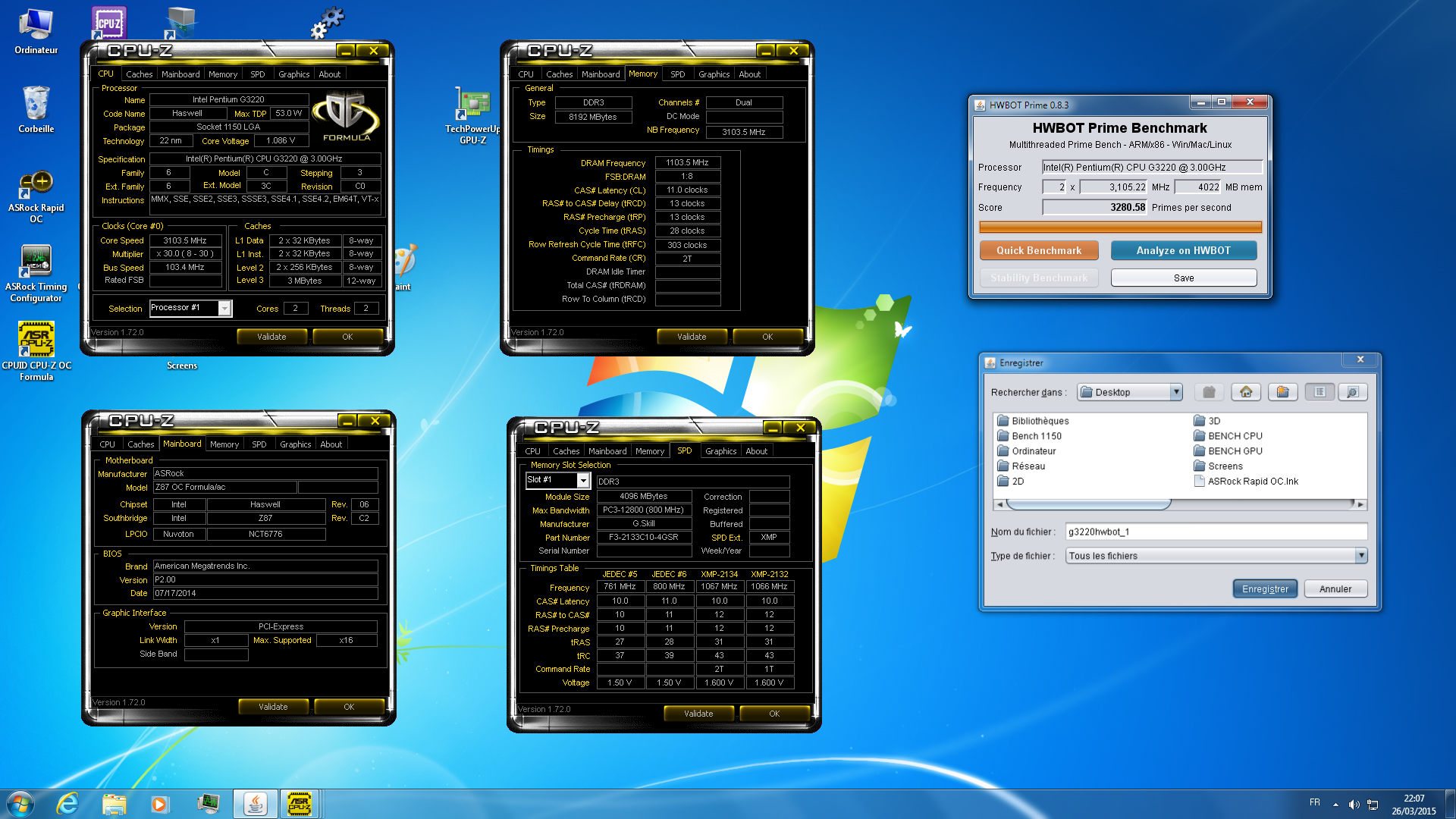Screen dimensions: 1456x819
Task: Confirm with the Enregistrer button
Action: pyautogui.click(x=1265, y=588)
